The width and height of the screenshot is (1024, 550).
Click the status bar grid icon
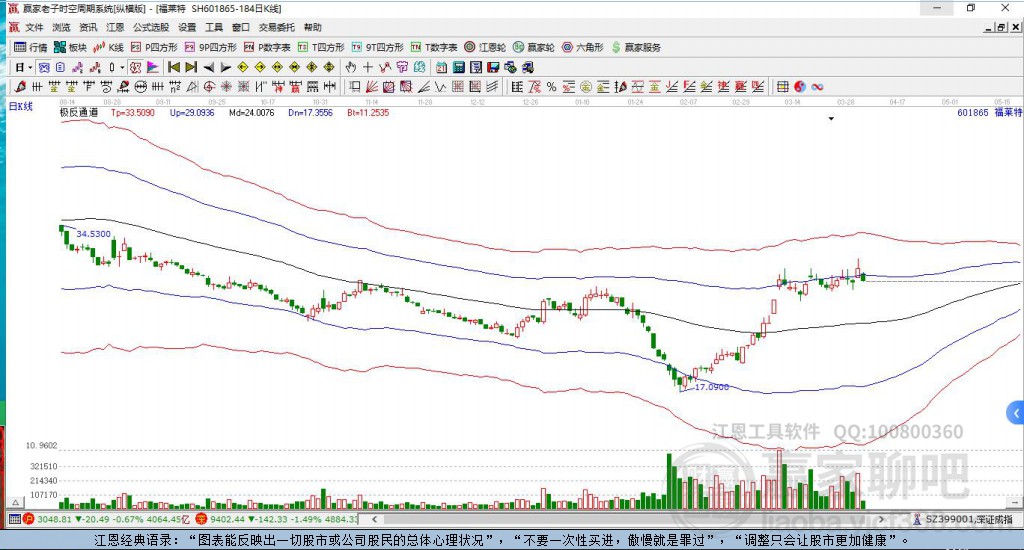point(14,519)
